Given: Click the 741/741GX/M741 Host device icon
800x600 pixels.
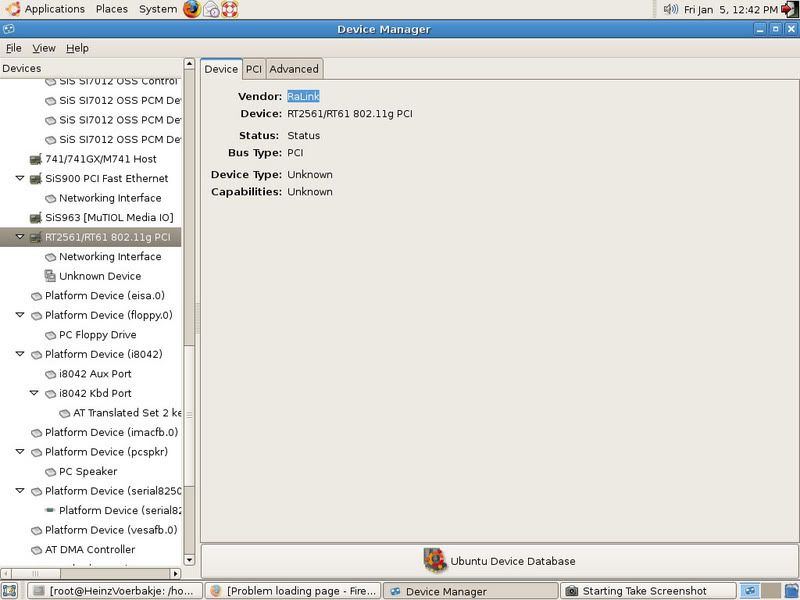Looking at the screenshot, I should pyautogui.click(x=36, y=159).
